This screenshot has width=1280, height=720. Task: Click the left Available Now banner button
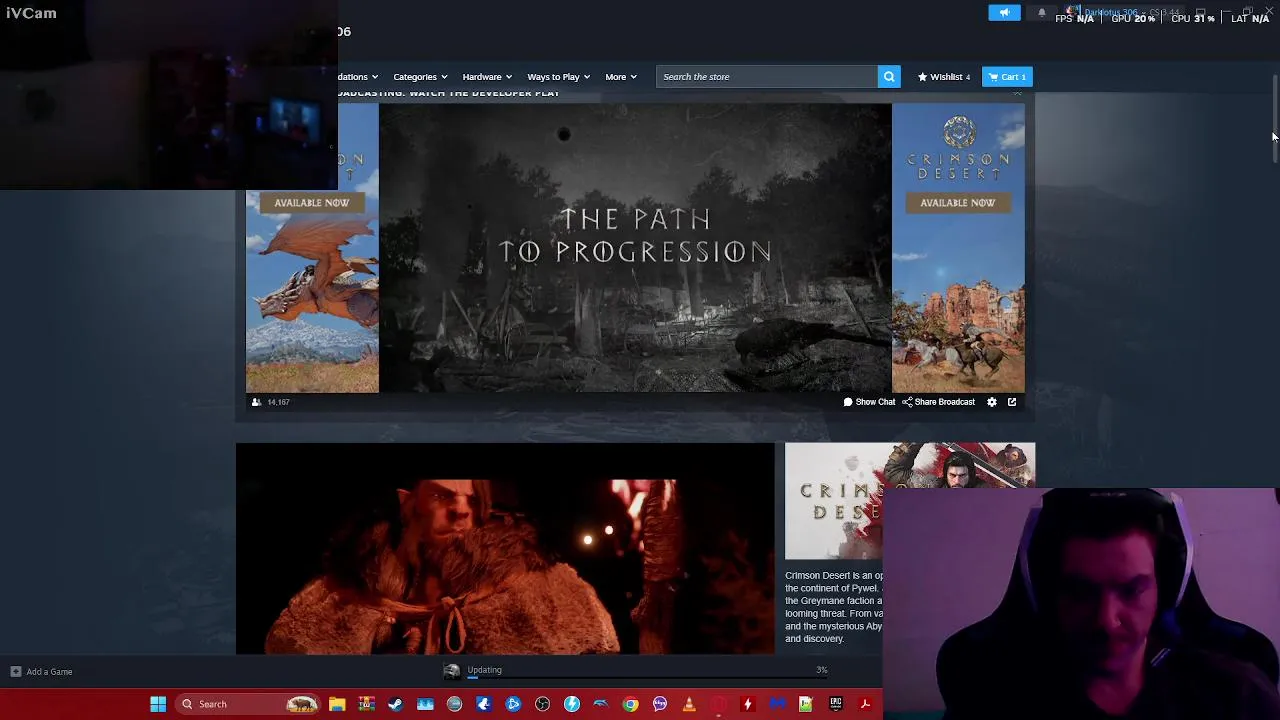tap(312, 203)
